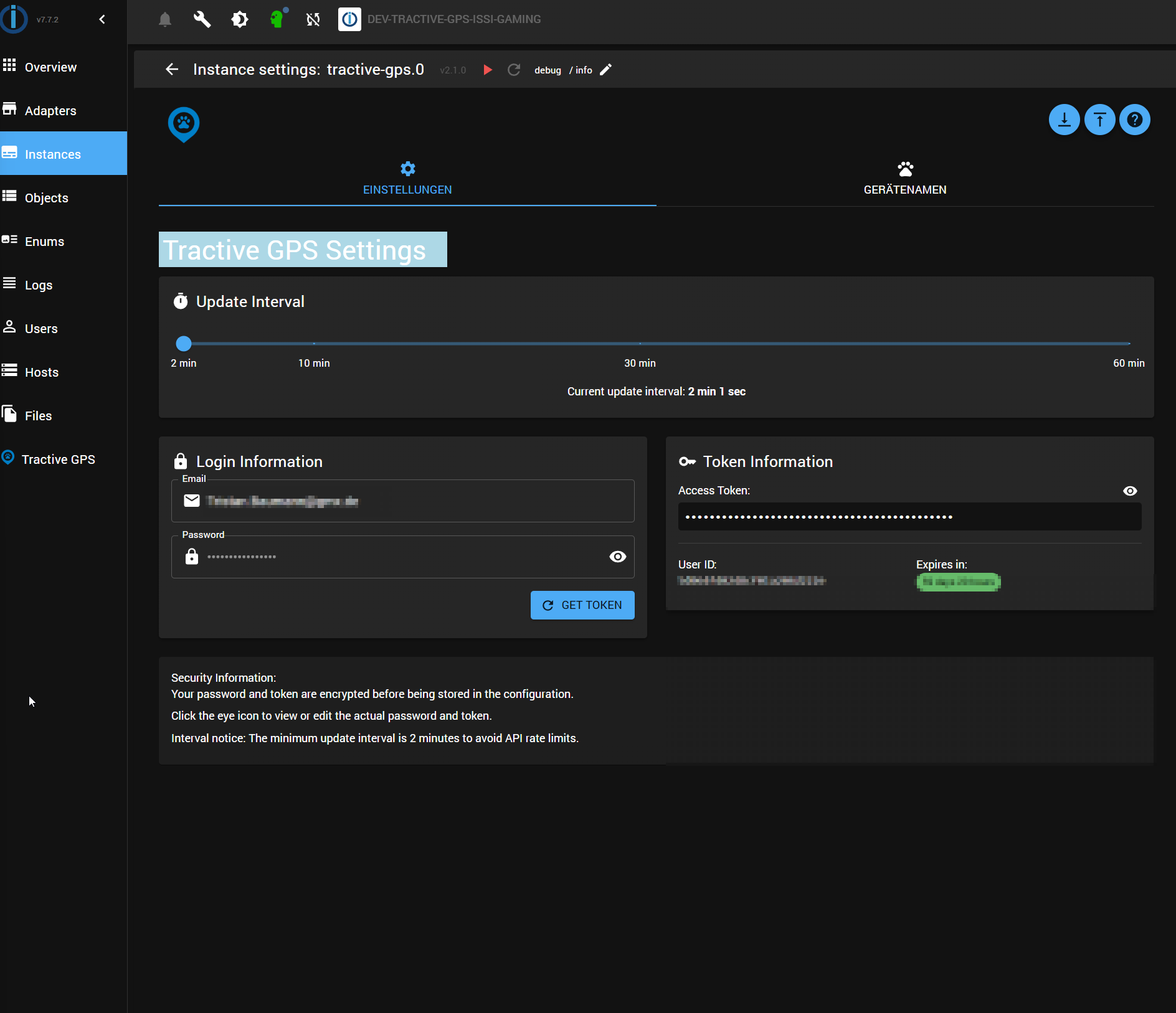
Task: Open Adapters in the sidebar
Action: (64, 110)
